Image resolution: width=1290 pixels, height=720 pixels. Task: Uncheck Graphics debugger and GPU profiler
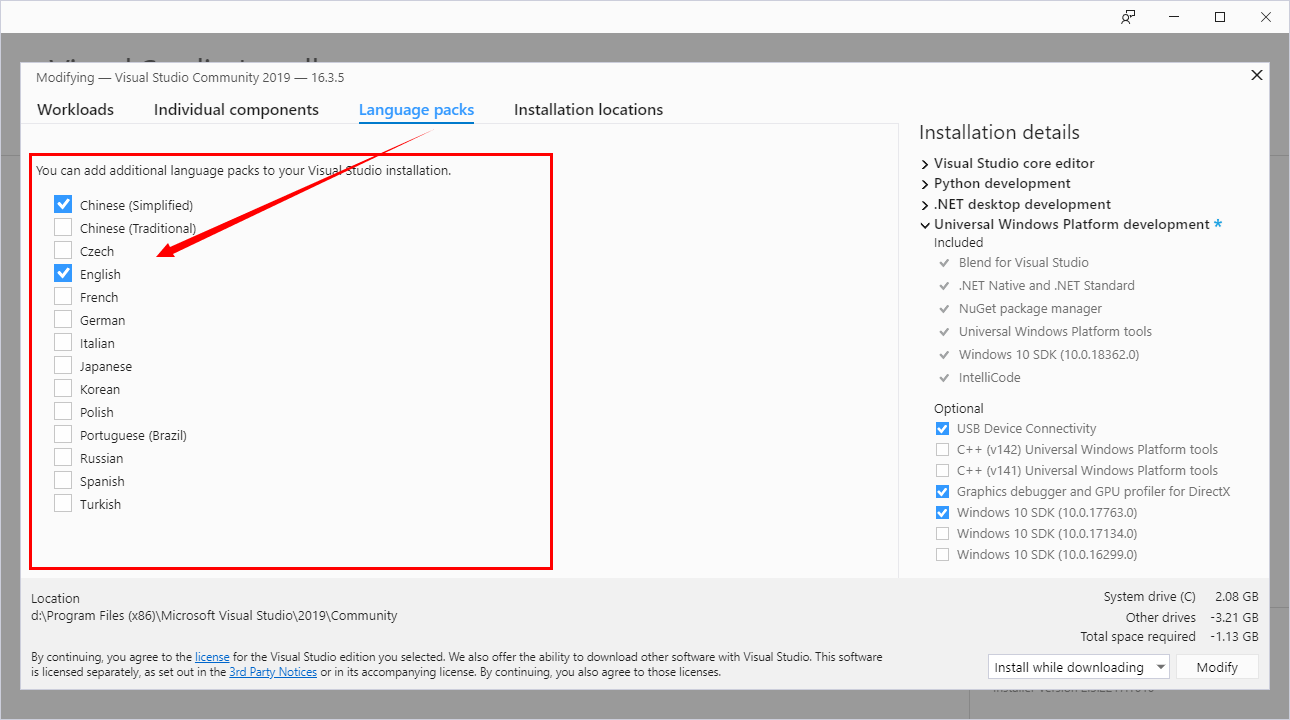coord(942,492)
